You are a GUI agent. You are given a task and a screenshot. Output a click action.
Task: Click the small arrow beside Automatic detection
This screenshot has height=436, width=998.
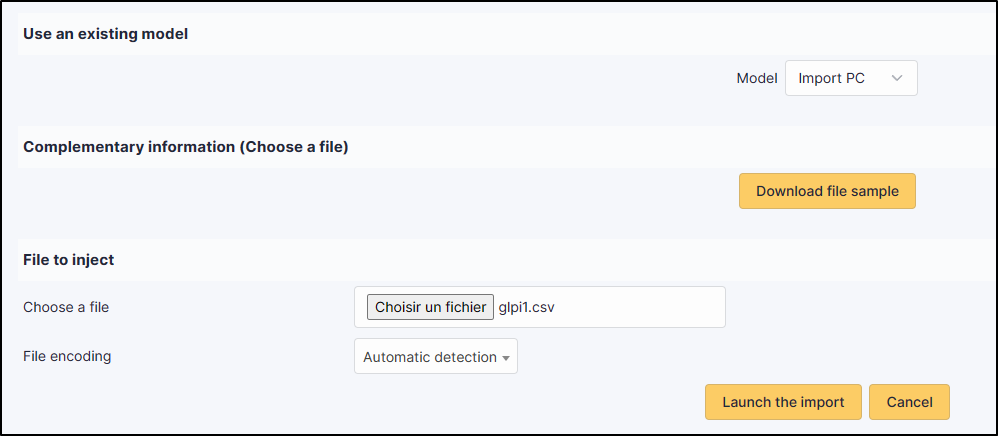pos(506,358)
